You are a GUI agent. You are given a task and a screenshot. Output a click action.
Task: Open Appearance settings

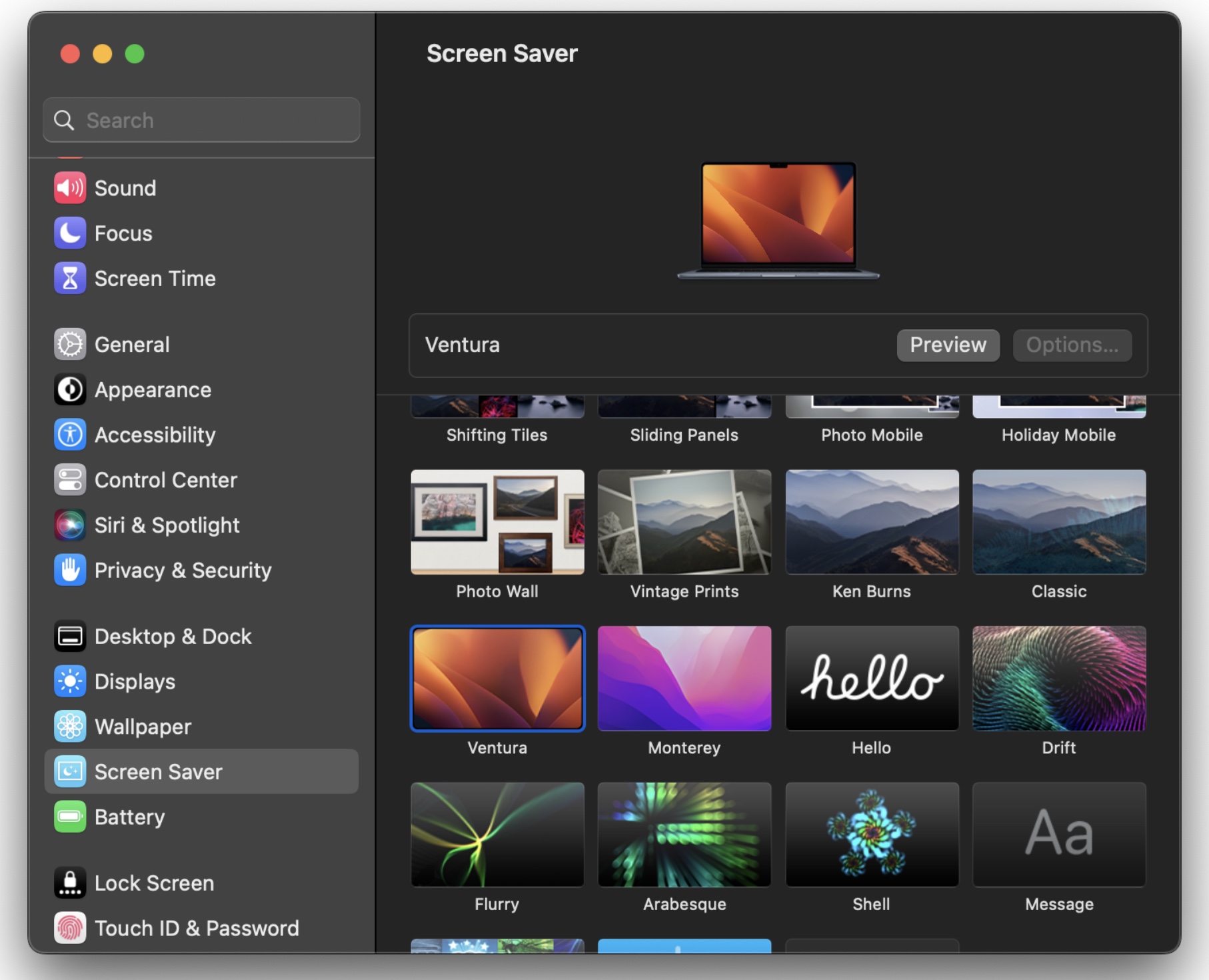[x=201, y=389]
